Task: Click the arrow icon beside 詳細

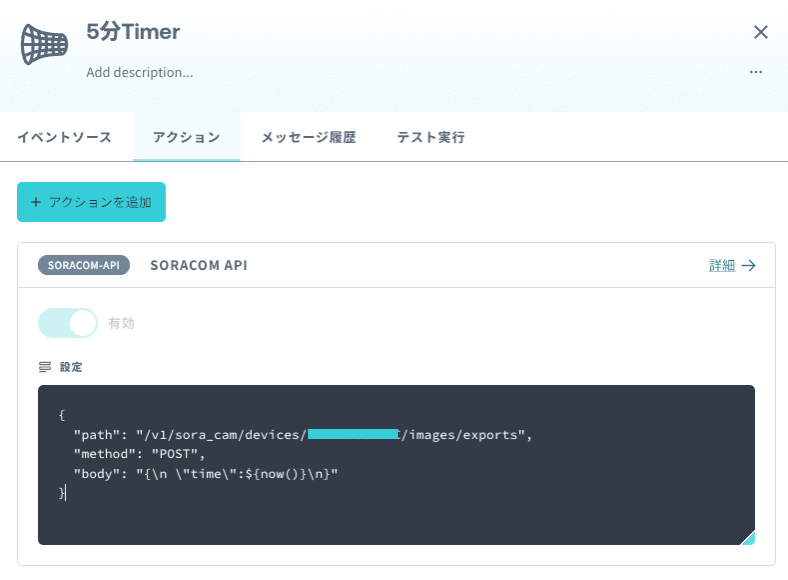Action: [749, 265]
